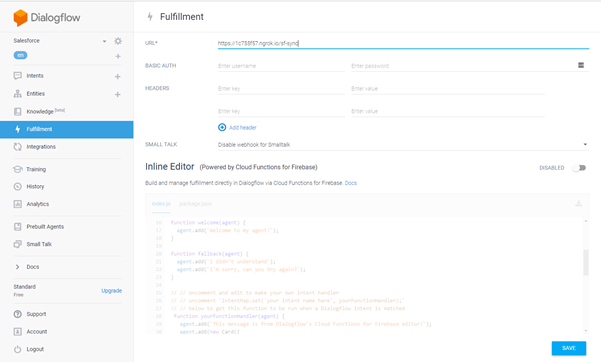Image resolution: width=601 pixels, height=362 pixels.
Task: Open the Training section
Action: (x=36, y=169)
